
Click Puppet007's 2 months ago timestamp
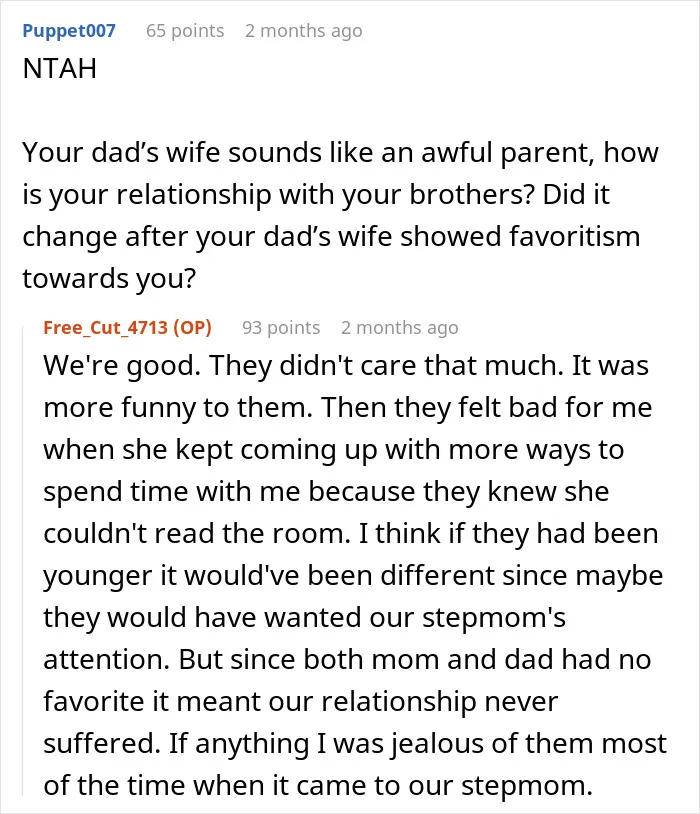(x=304, y=31)
